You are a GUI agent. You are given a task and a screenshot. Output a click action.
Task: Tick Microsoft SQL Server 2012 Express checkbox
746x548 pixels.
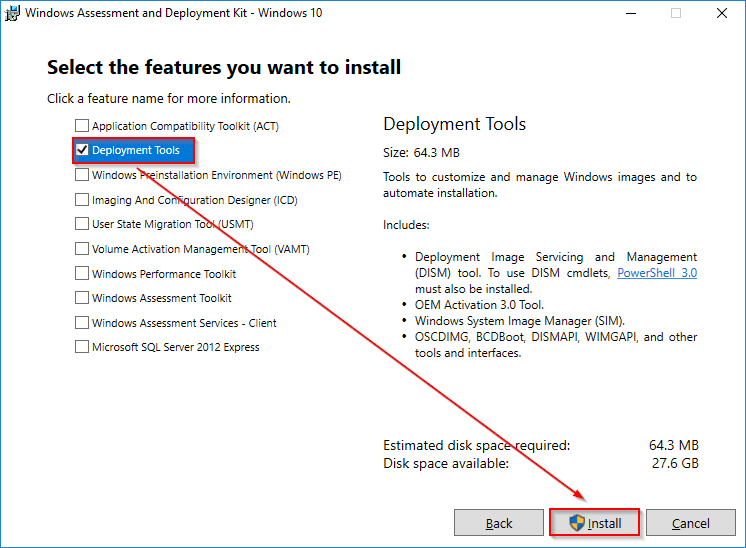[82, 346]
